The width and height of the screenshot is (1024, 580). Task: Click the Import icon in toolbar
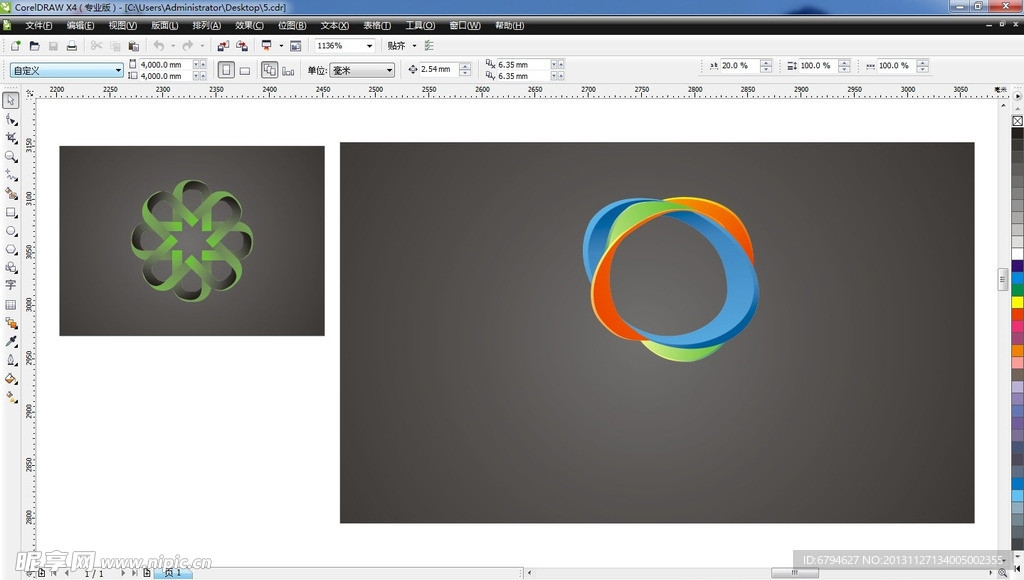click(223, 46)
